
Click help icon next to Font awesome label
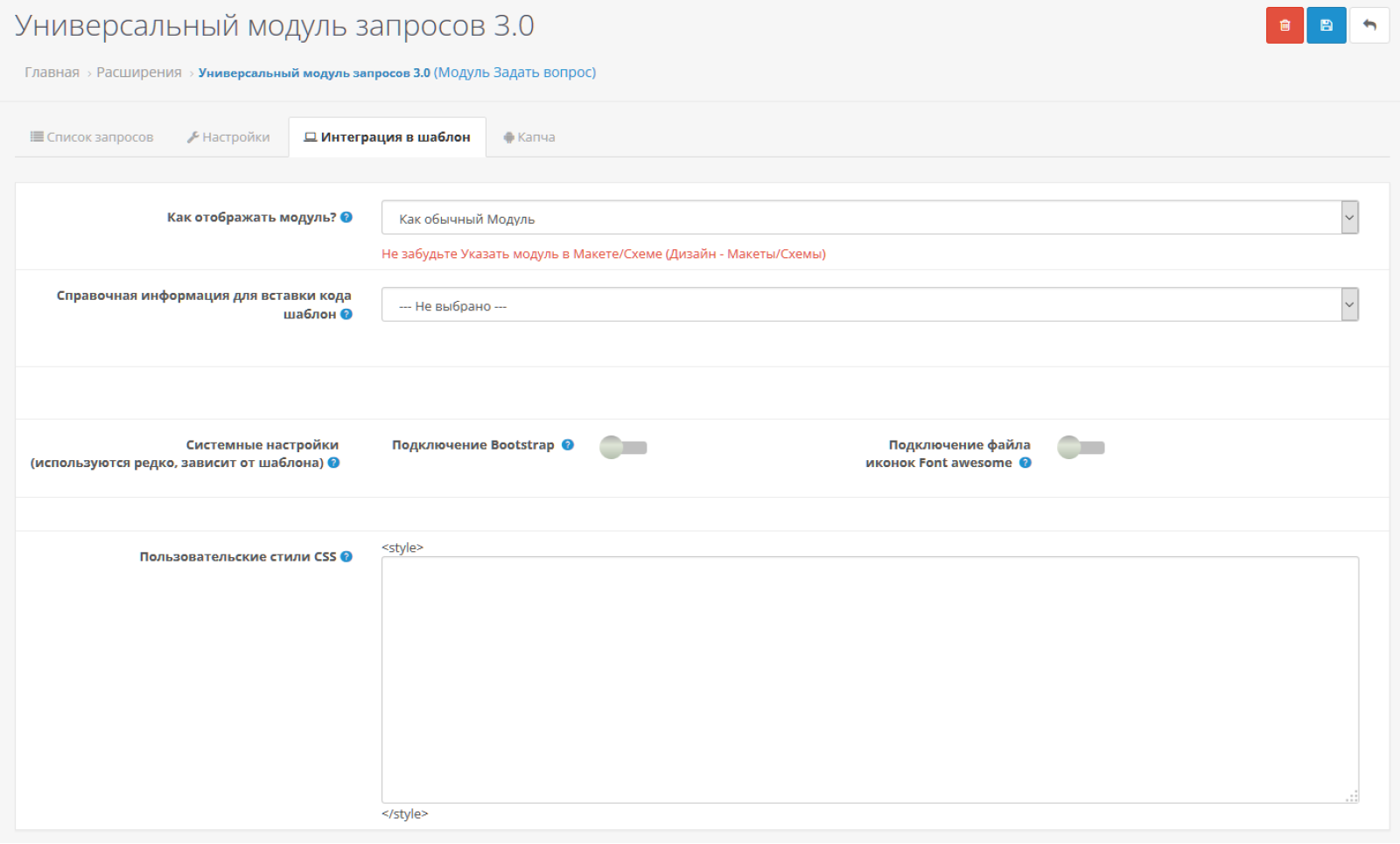click(x=1025, y=463)
